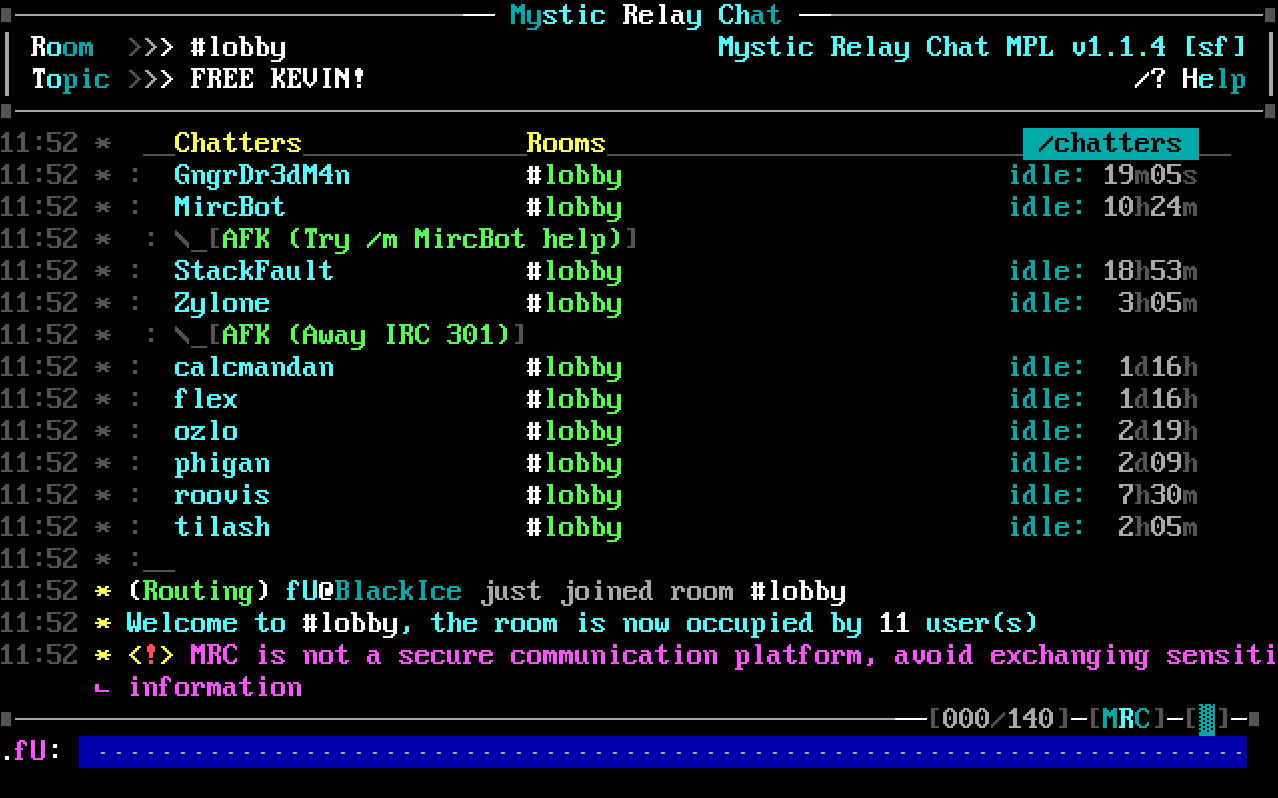Click the .fU nickname prompt
The height and width of the screenshot is (798, 1278).
point(30,752)
